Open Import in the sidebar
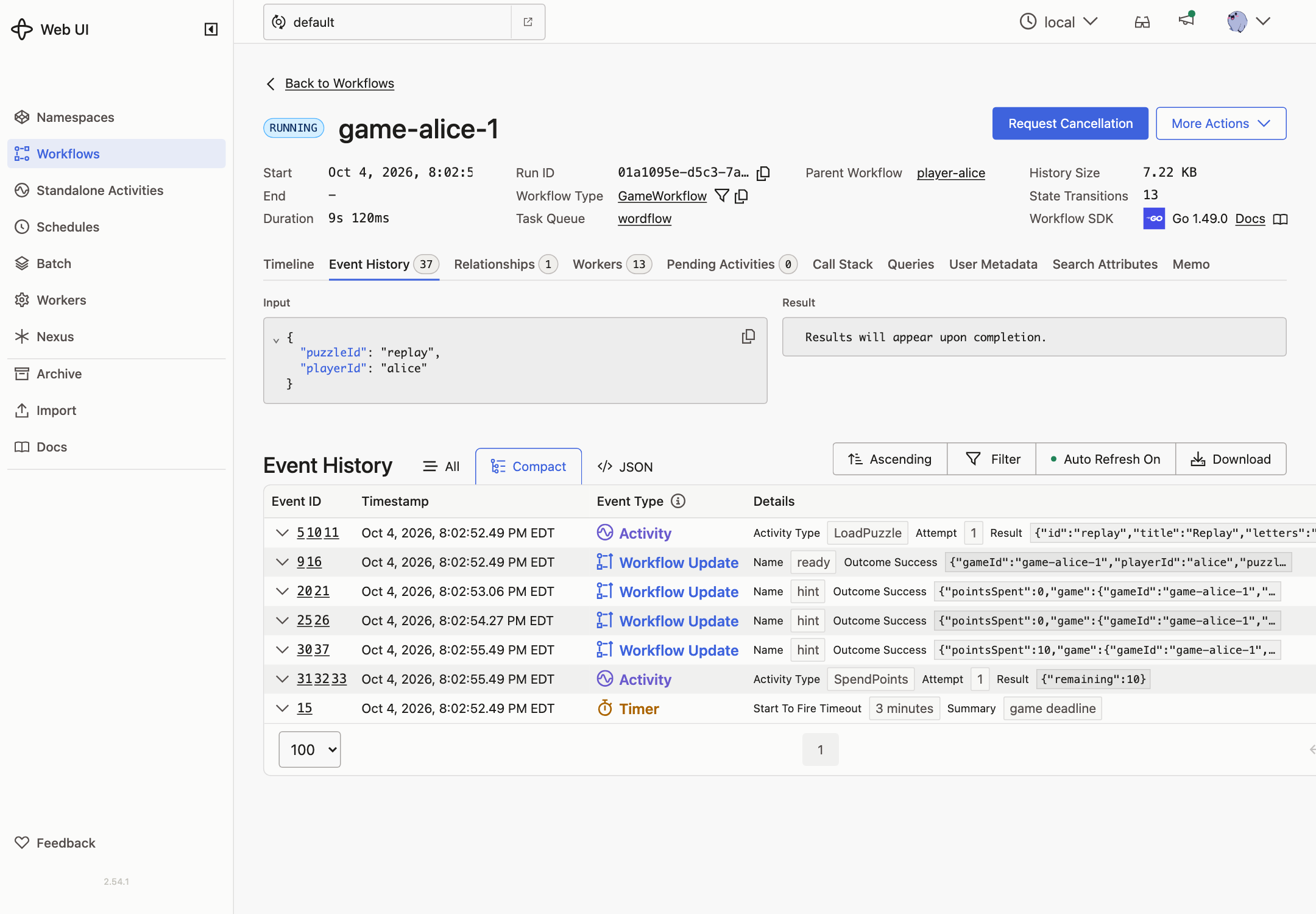Screen dimensions: 1316x914 tap(116, 410)
